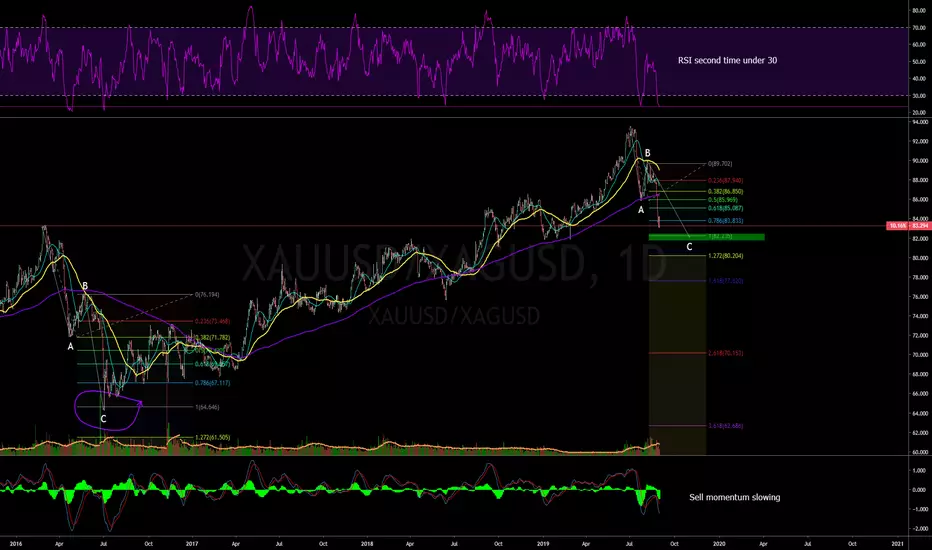This screenshot has width=932, height=550.
Task: Click the purple hand-drawn ellipse around the 2016 low
Action: (x=108, y=410)
